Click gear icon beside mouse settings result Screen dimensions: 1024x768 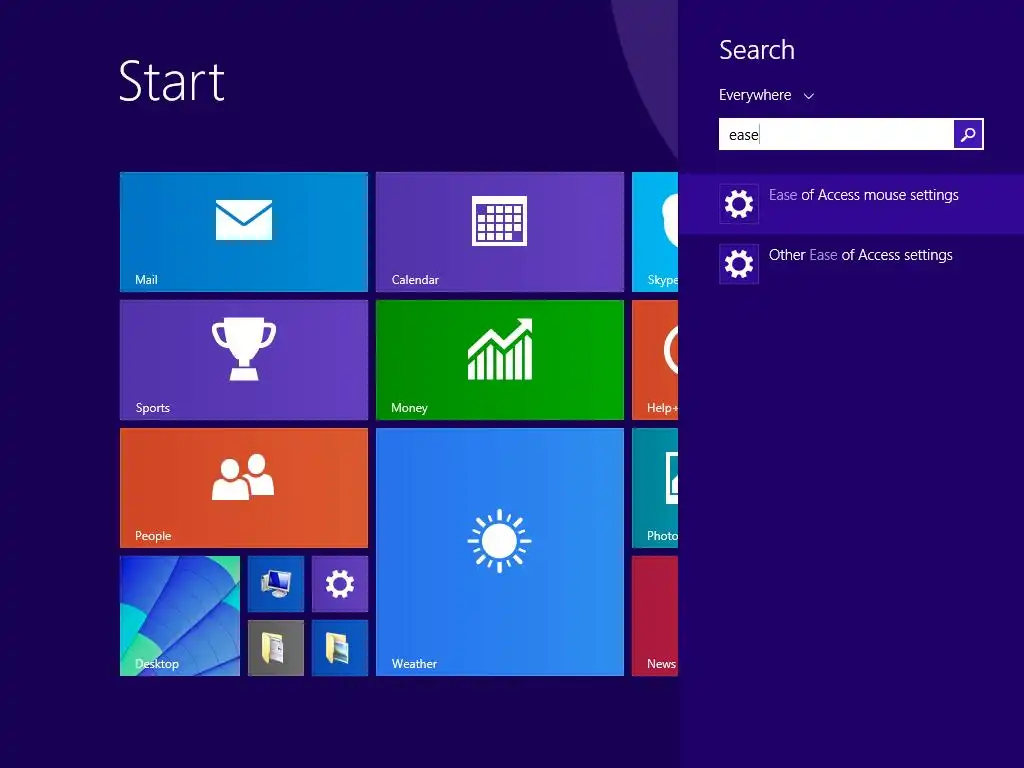[x=739, y=204]
